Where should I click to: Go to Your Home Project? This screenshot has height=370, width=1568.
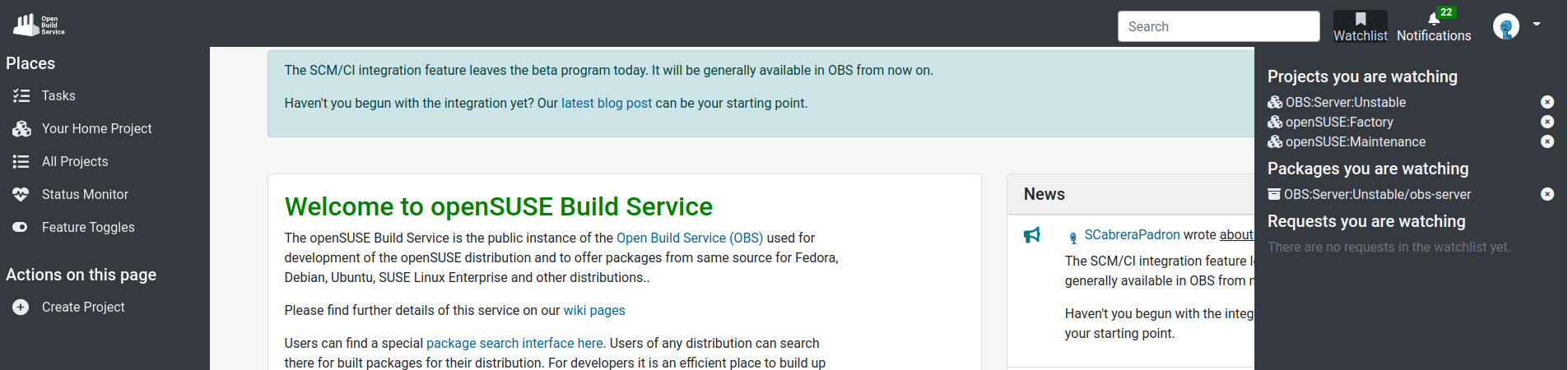point(96,129)
